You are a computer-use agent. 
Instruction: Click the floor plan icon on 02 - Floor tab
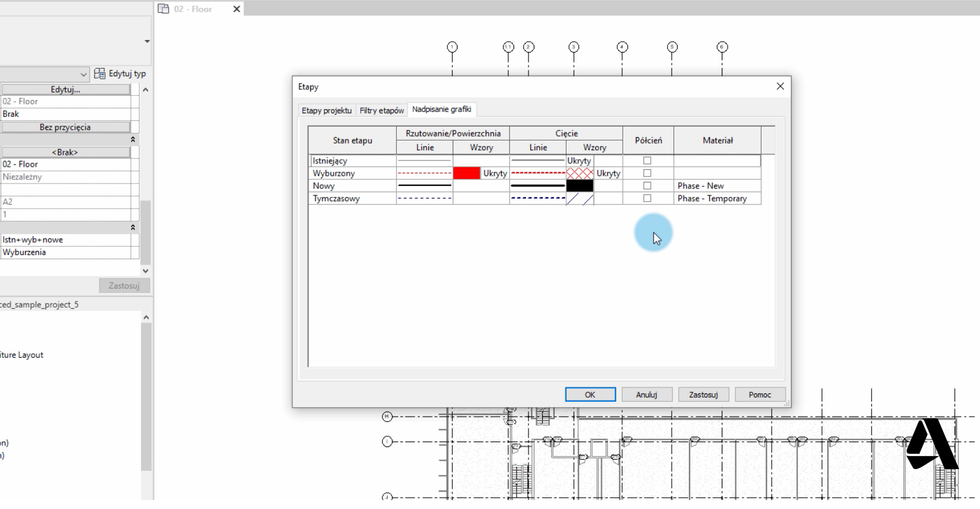[x=163, y=9]
